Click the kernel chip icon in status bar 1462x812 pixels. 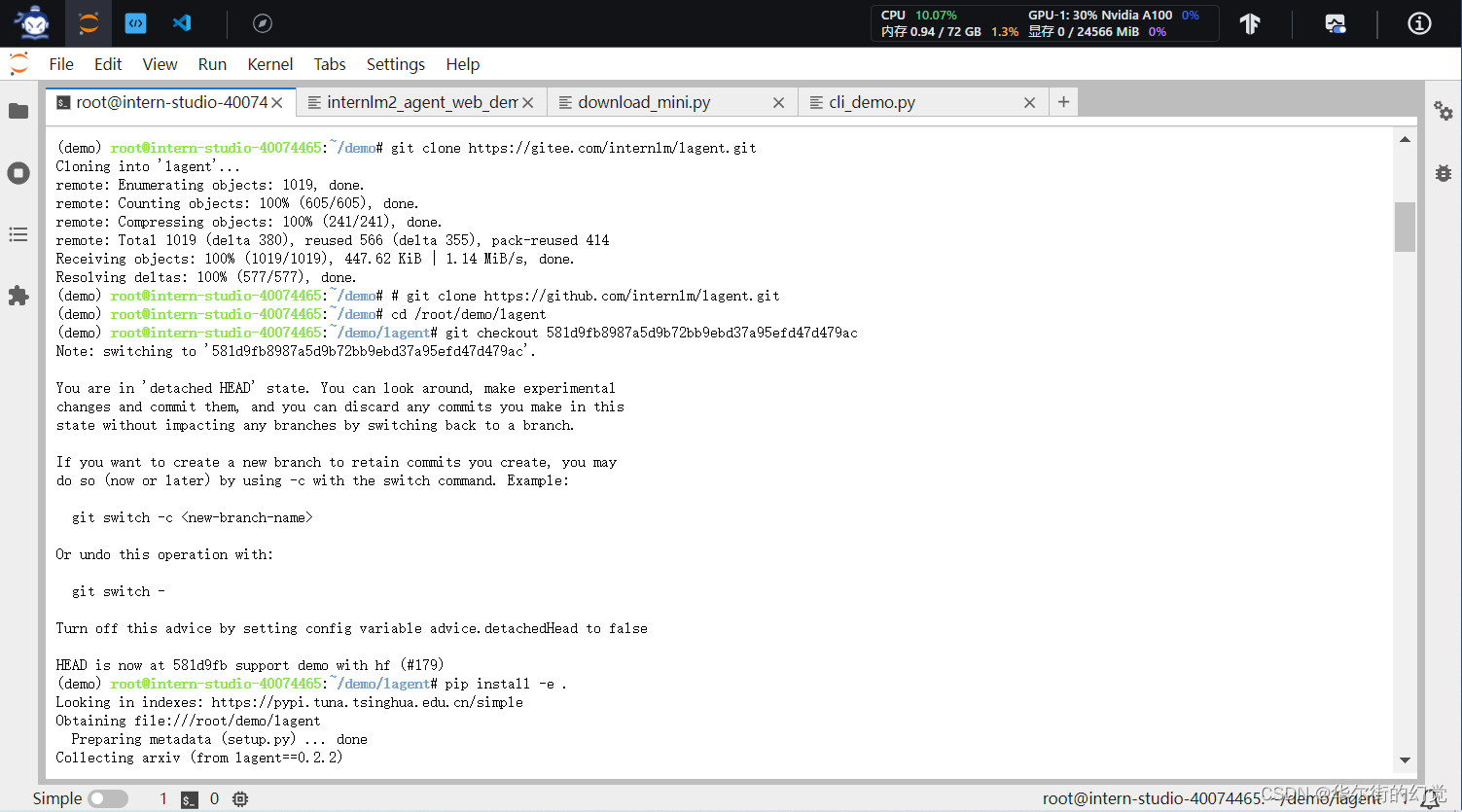click(x=240, y=799)
